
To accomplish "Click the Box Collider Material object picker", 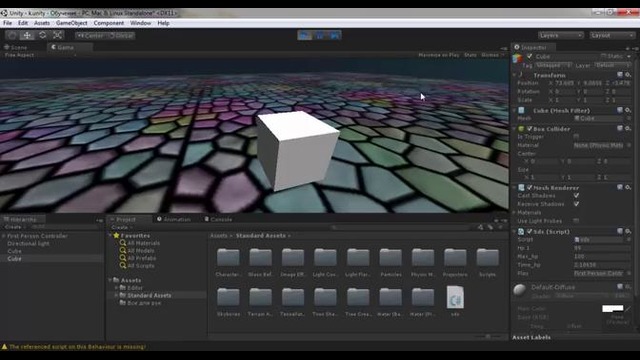I will [629, 145].
